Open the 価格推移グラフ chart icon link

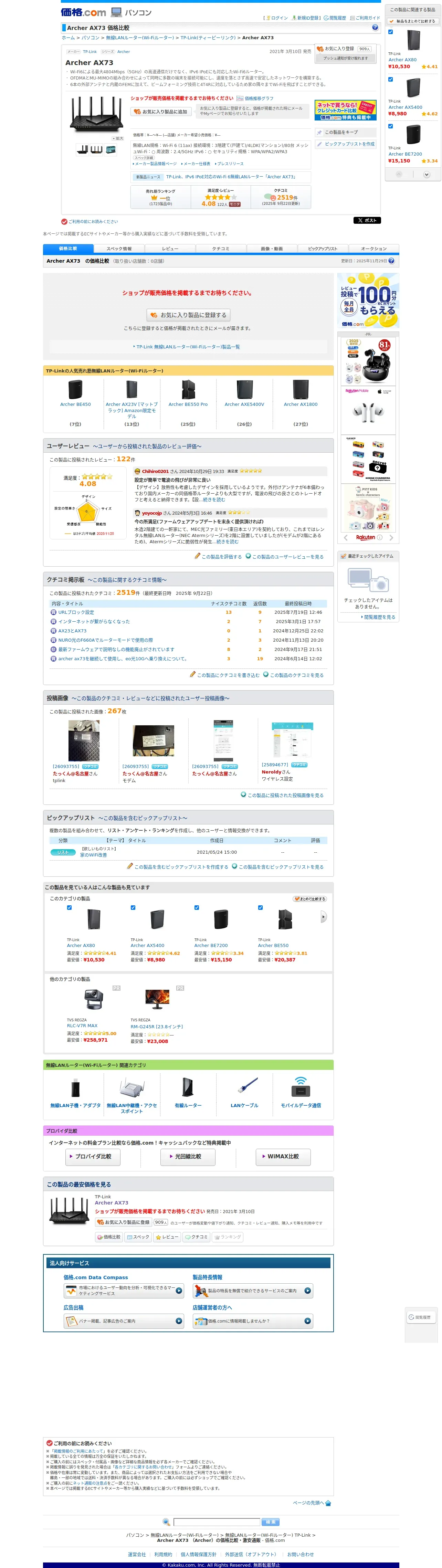[255, 98]
